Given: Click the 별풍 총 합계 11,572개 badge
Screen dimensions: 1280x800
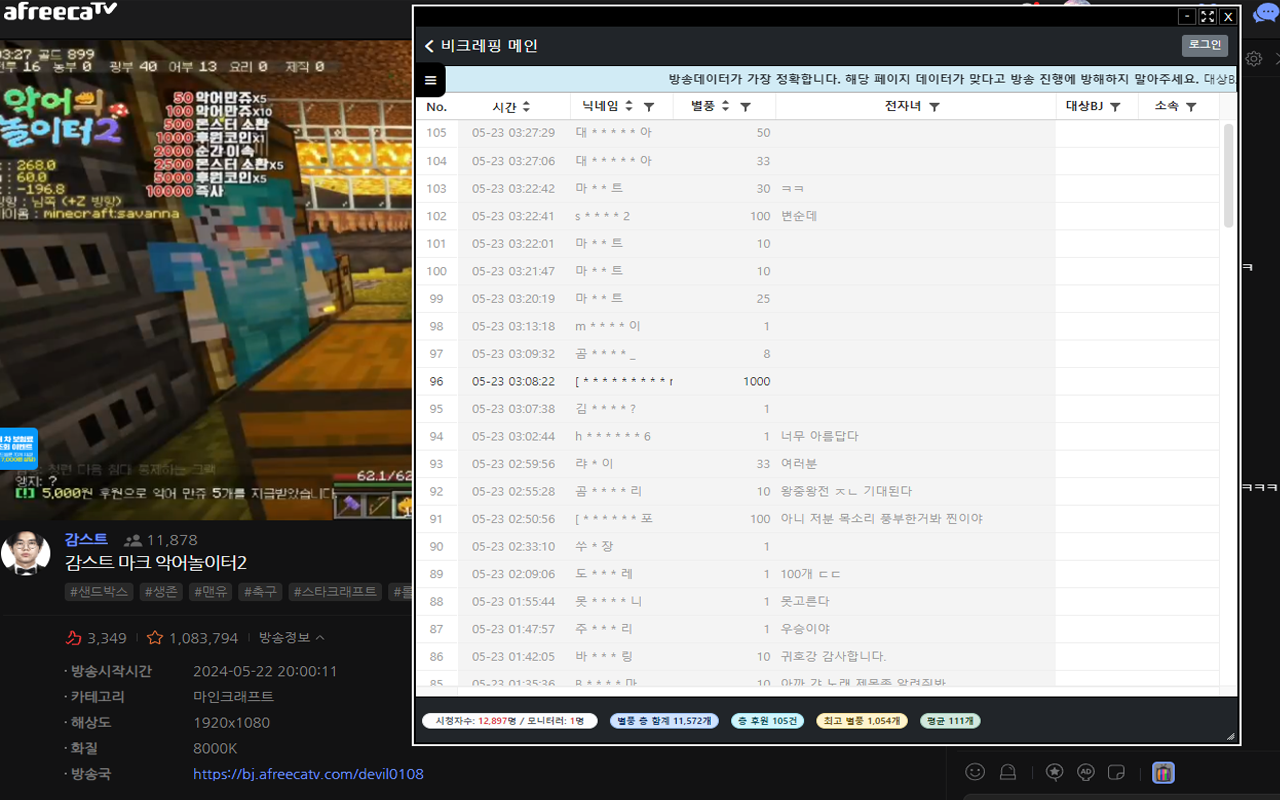Looking at the screenshot, I should pyautogui.click(x=664, y=721).
